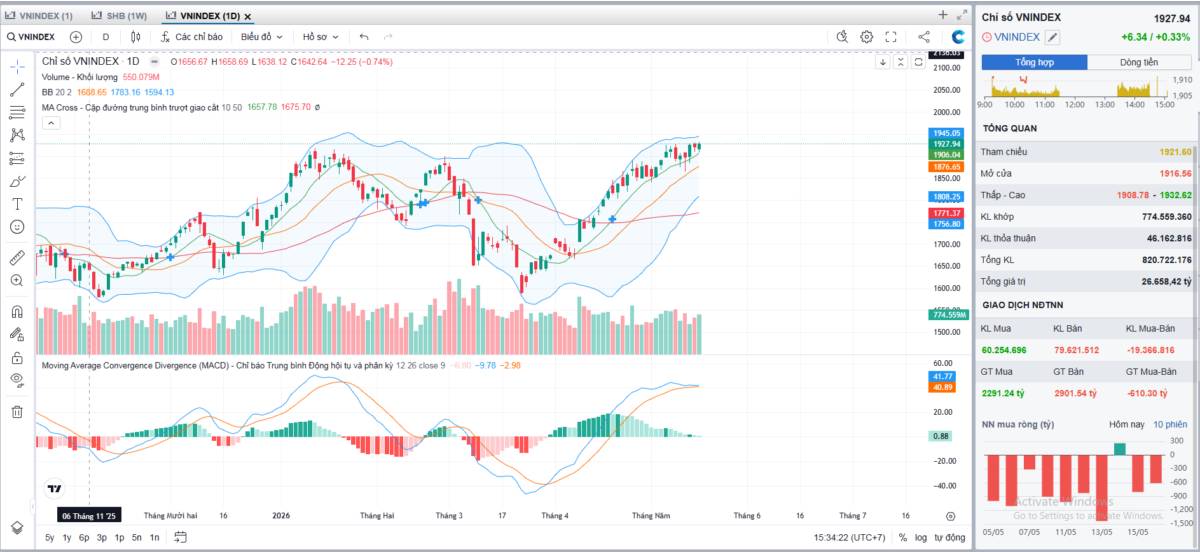Open the Fibonacci retracement tools
1200x552 pixels.
pyautogui.click(x=17, y=112)
